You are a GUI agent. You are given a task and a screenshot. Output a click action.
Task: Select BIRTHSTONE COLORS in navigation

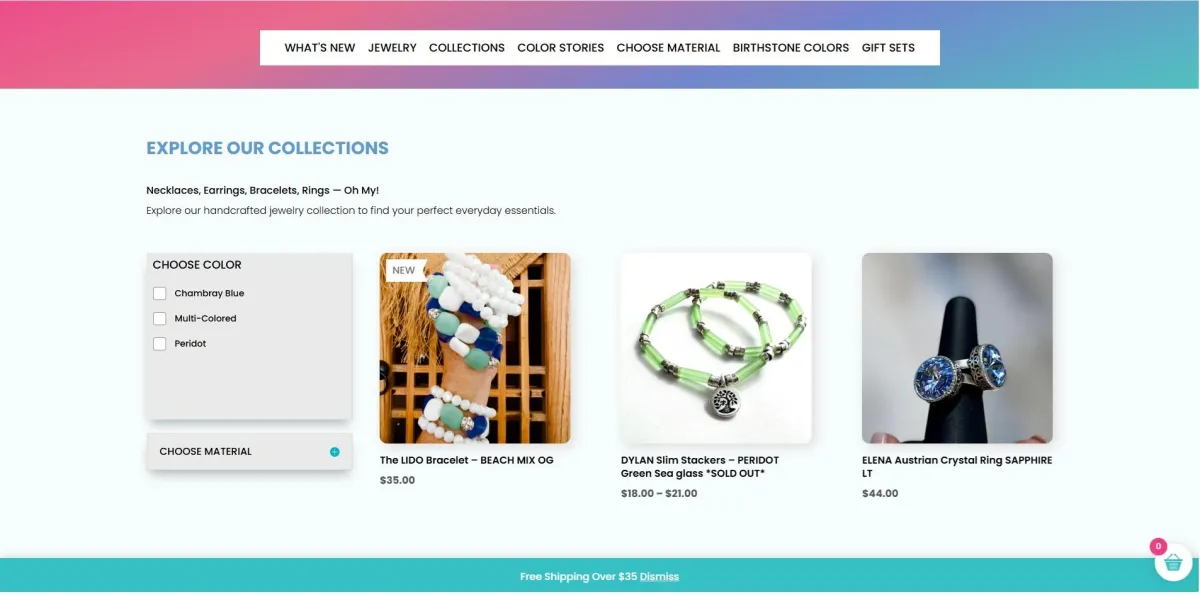pyautogui.click(x=791, y=48)
